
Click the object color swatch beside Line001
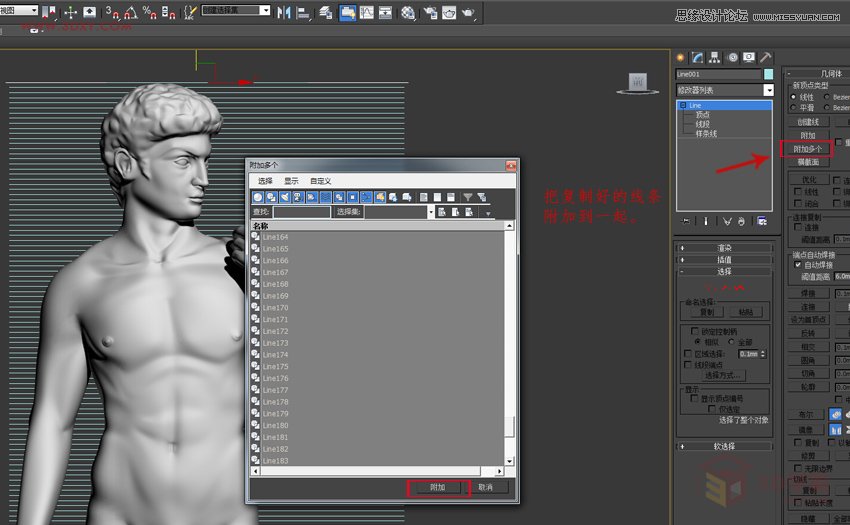click(768, 74)
